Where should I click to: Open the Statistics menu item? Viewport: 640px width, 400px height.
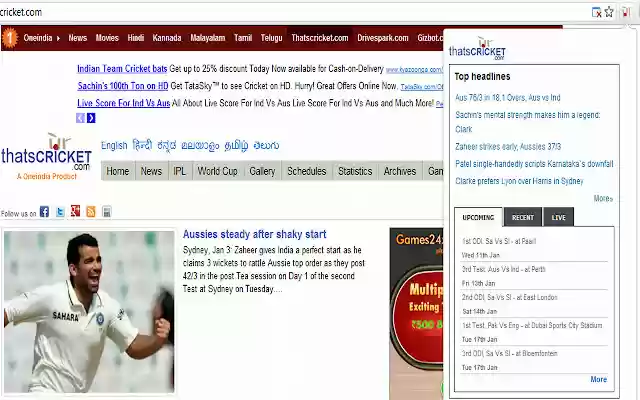click(355, 171)
